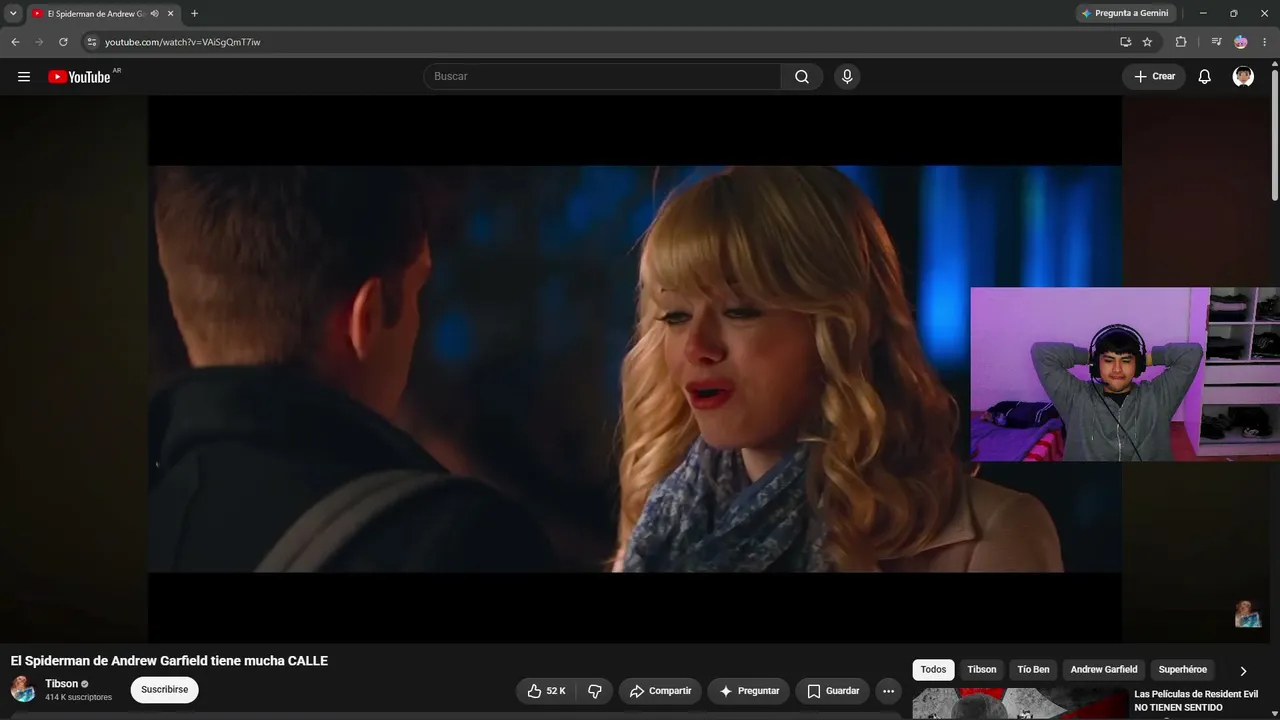The height and width of the screenshot is (720, 1280).
Task: Bookmark this page with the star
Action: coord(1147,42)
